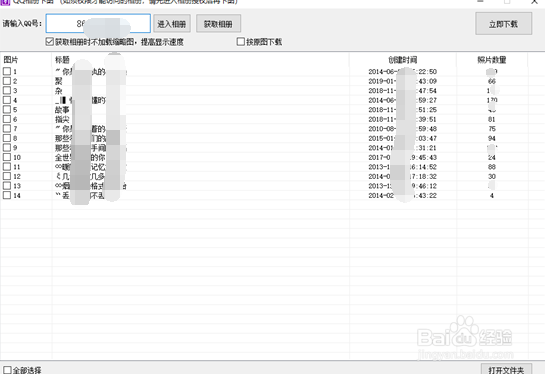Click photo count 24 in row 10
545x374 pixels.
[492, 157]
